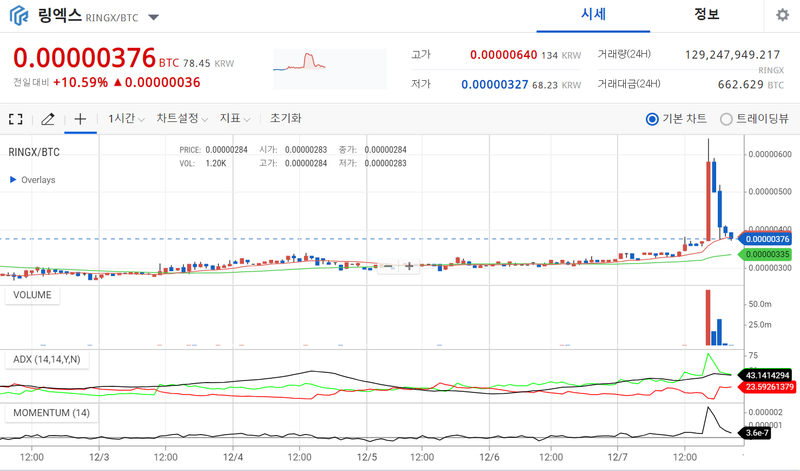This screenshot has height=471, width=800.
Task: Click the 43.1414294 ADX value tag
Action: tap(766, 375)
